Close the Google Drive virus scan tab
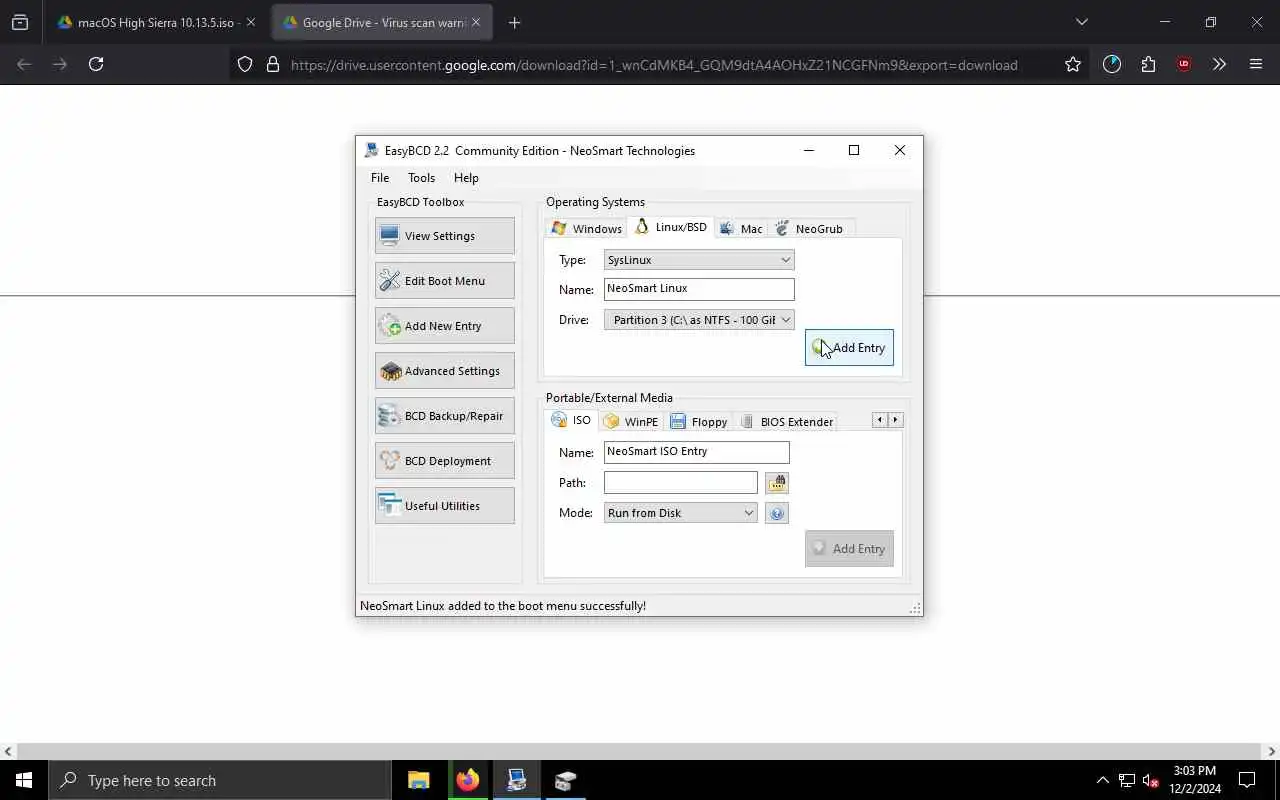Viewport: 1280px width, 800px height. pyautogui.click(x=475, y=23)
